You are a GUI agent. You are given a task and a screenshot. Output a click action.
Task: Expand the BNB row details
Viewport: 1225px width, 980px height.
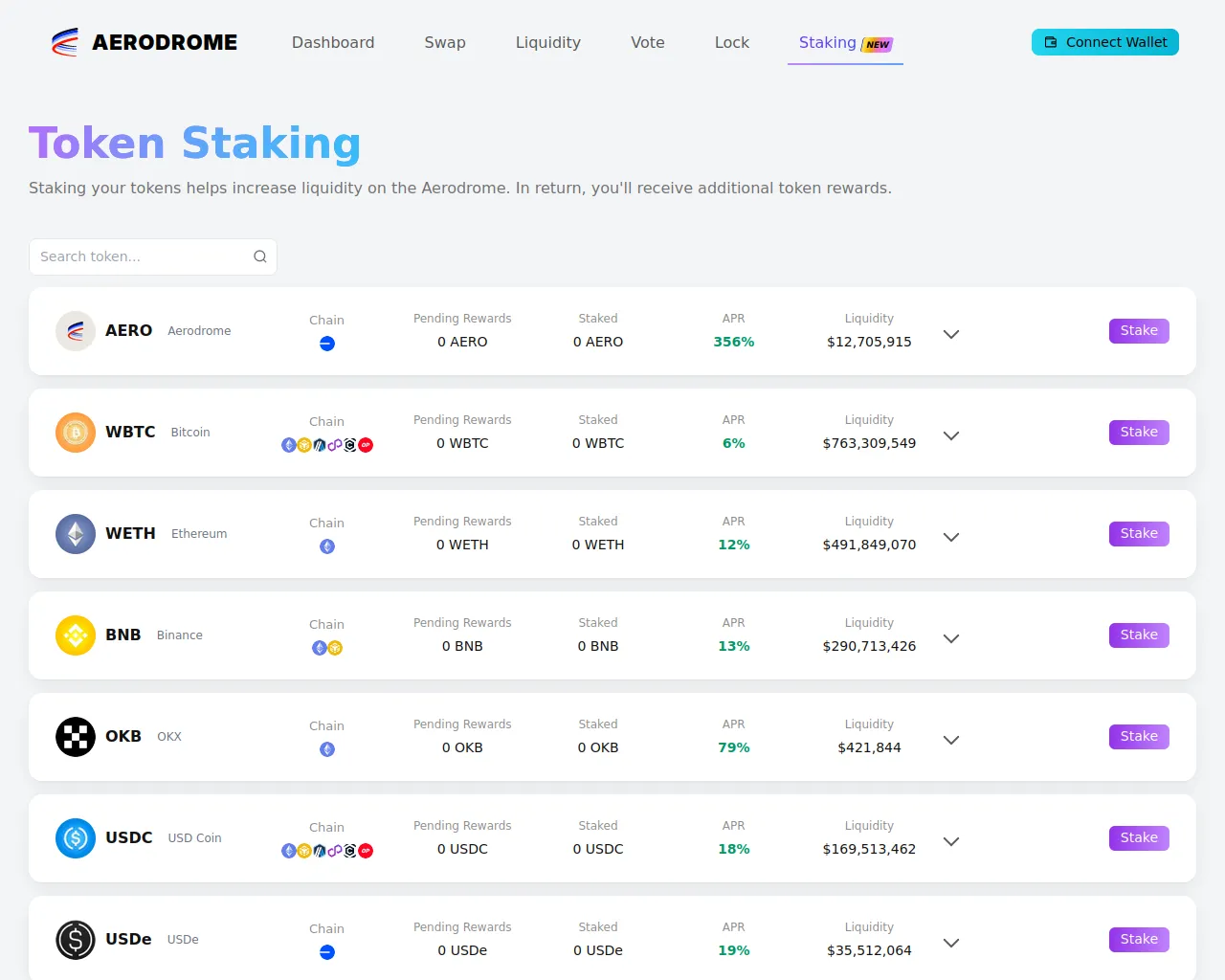[x=951, y=638]
